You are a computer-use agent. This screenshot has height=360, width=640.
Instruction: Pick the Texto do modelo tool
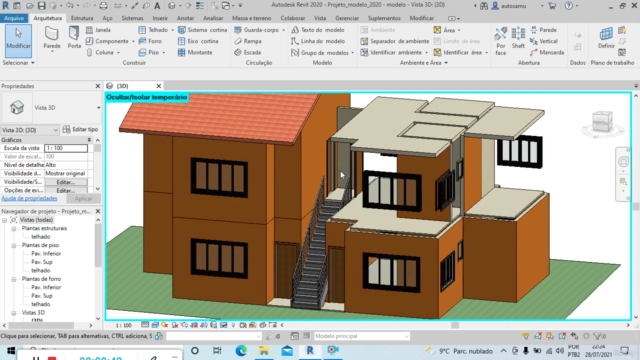tap(318, 30)
